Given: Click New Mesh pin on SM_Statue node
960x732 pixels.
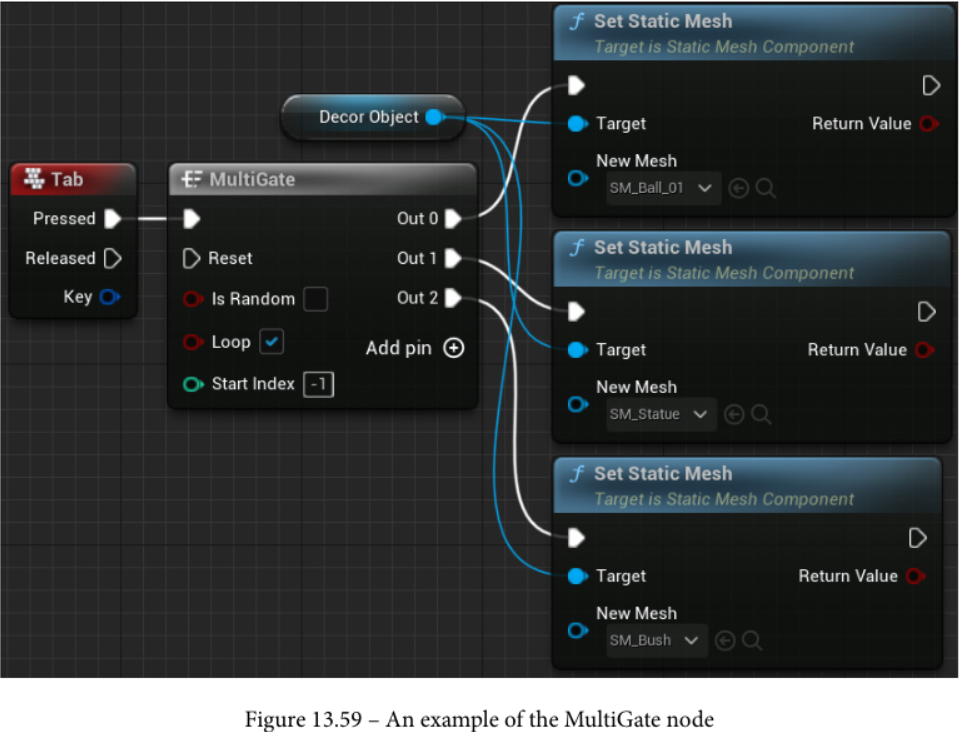Looking at the screenshot, I should click(577, 405).
